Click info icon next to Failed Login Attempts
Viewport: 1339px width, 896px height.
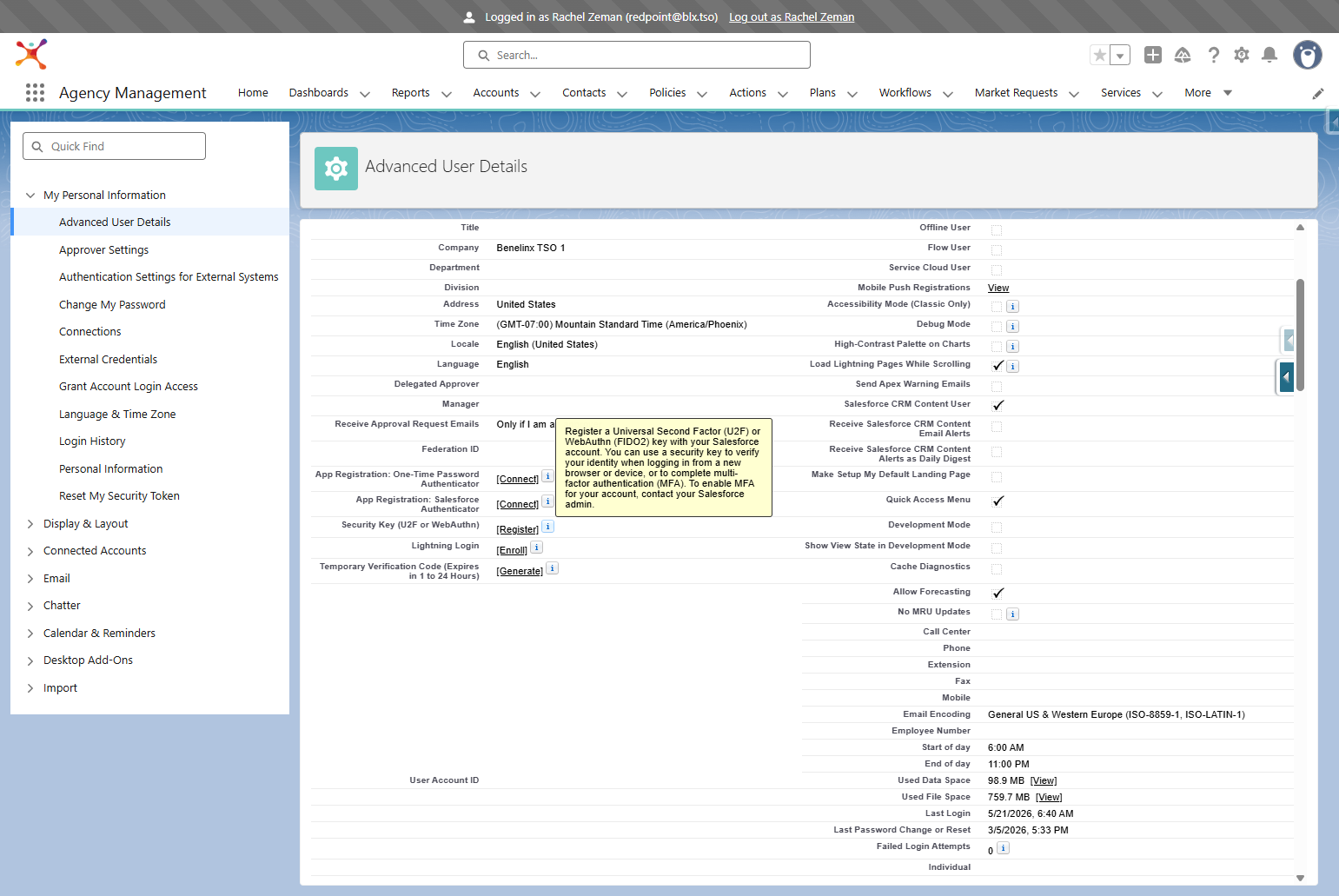click(x=1003, y=848)
